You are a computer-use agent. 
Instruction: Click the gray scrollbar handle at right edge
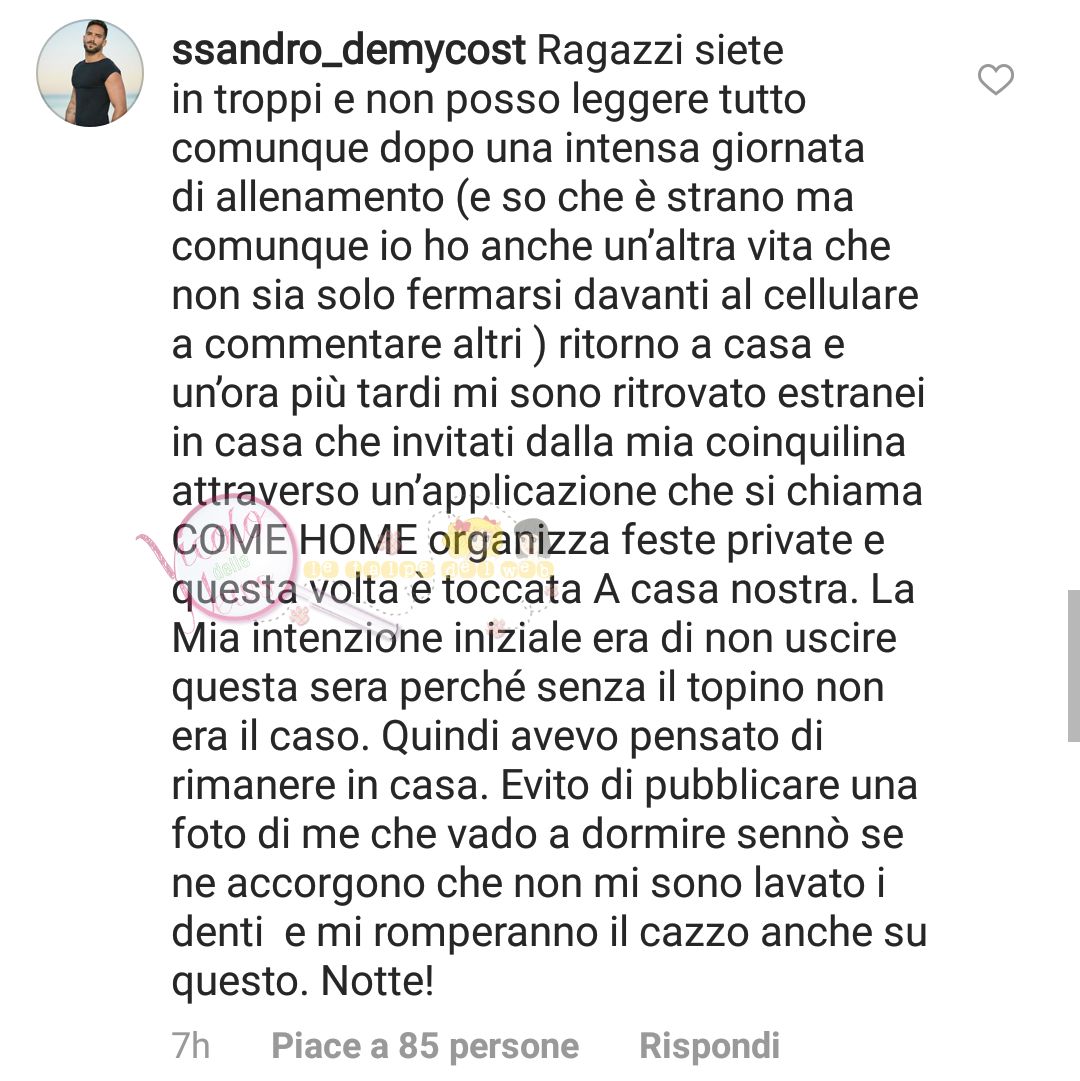point(1073,666)
